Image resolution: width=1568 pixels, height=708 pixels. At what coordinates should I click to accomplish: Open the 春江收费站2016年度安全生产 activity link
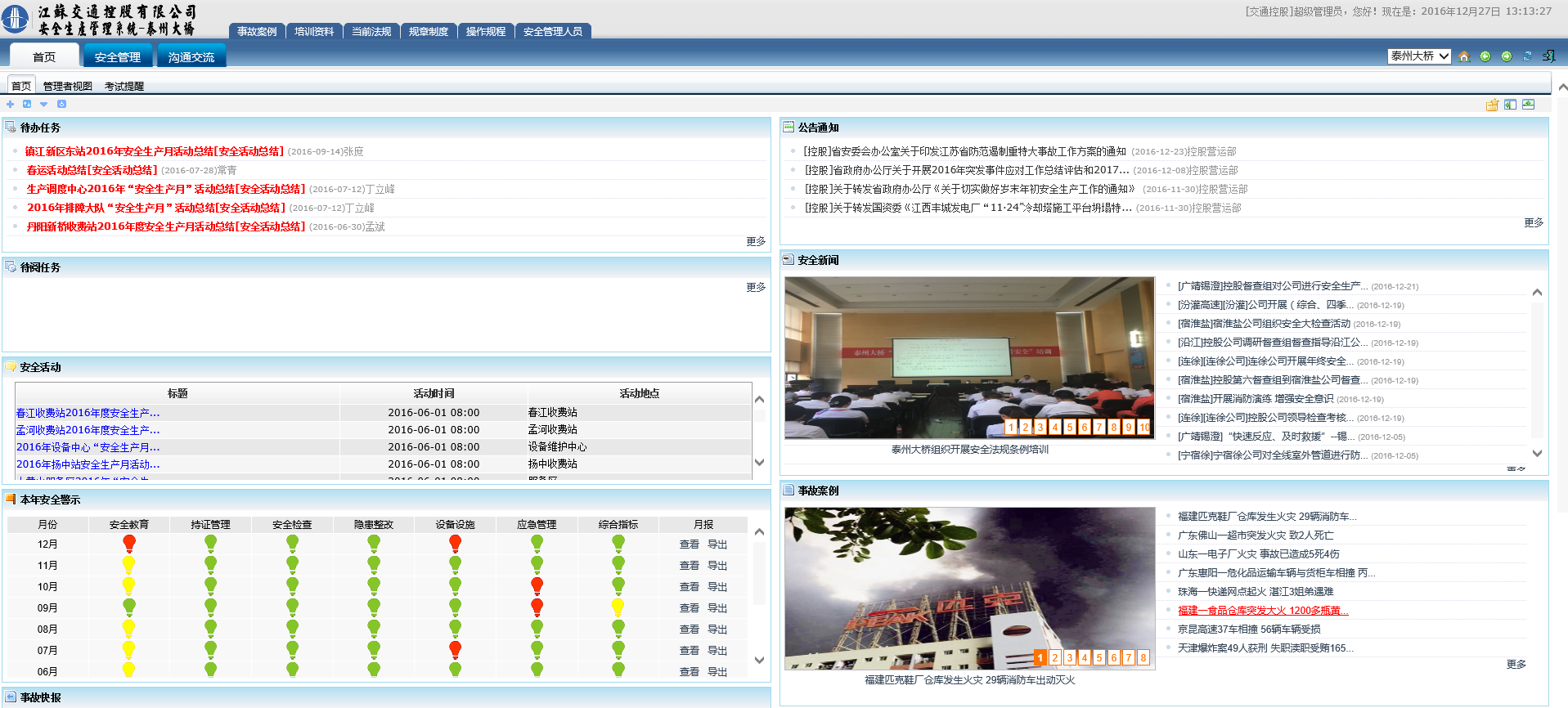tap(88, 413)
